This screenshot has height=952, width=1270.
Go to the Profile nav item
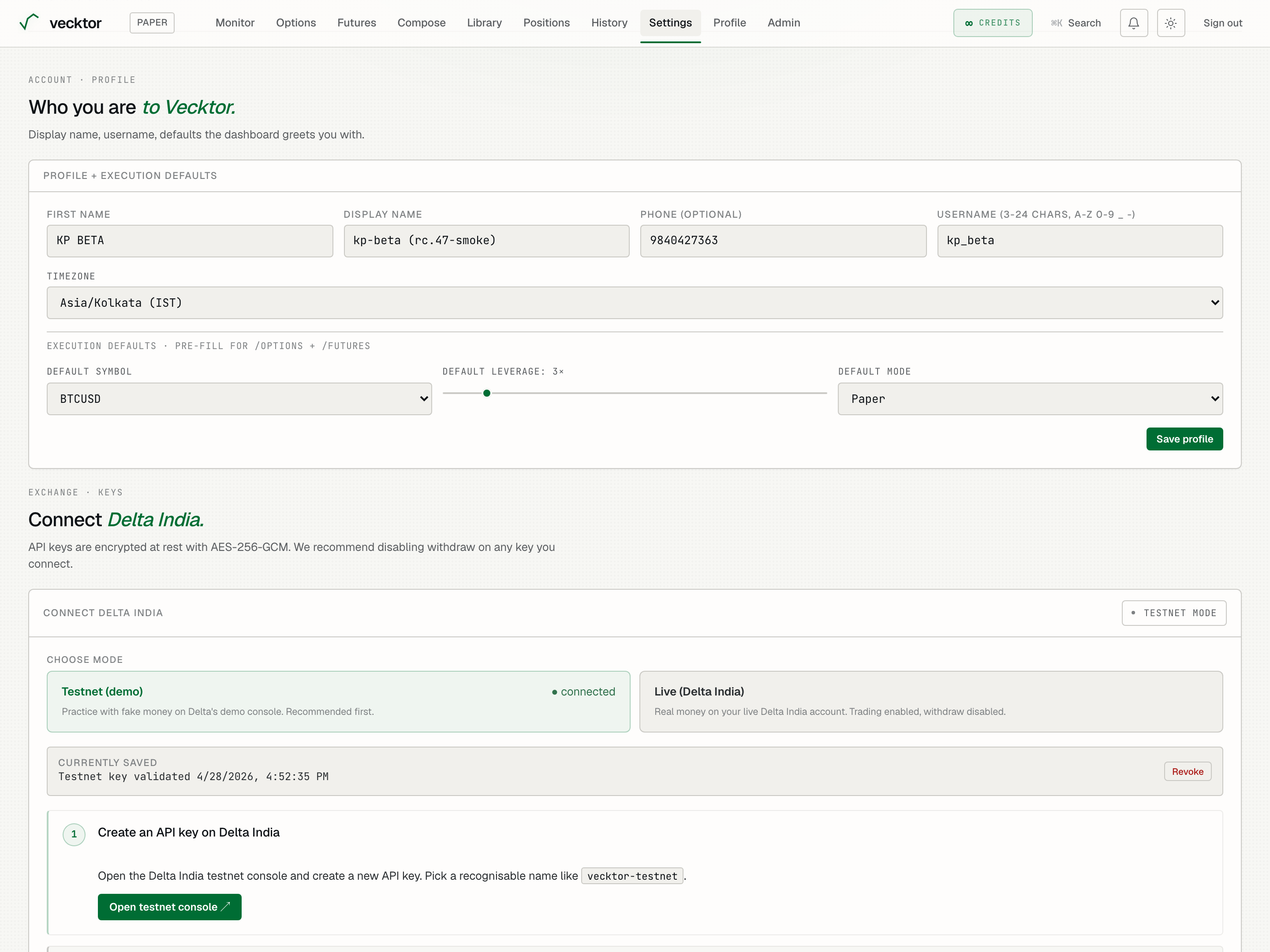click(729, 23)
